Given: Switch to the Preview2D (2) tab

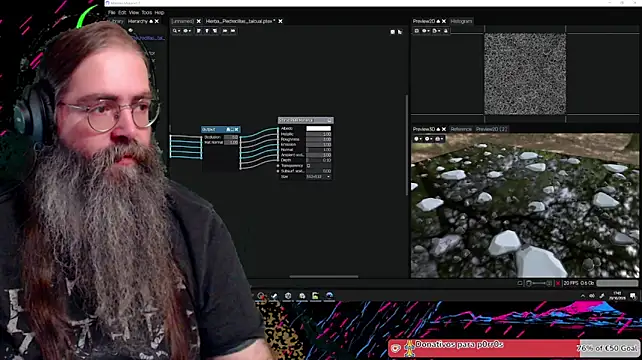Looking at the screenshot, I should [491, 129].
